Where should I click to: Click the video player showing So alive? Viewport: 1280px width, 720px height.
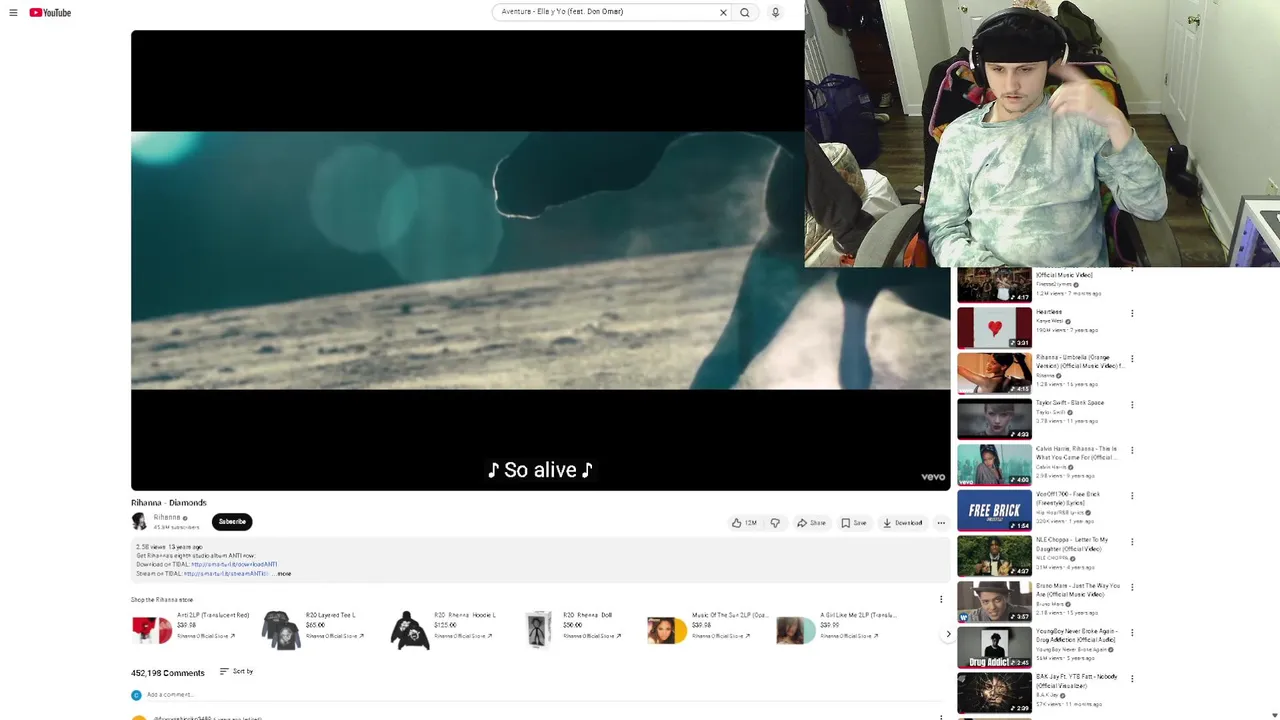tap(540, 260)
